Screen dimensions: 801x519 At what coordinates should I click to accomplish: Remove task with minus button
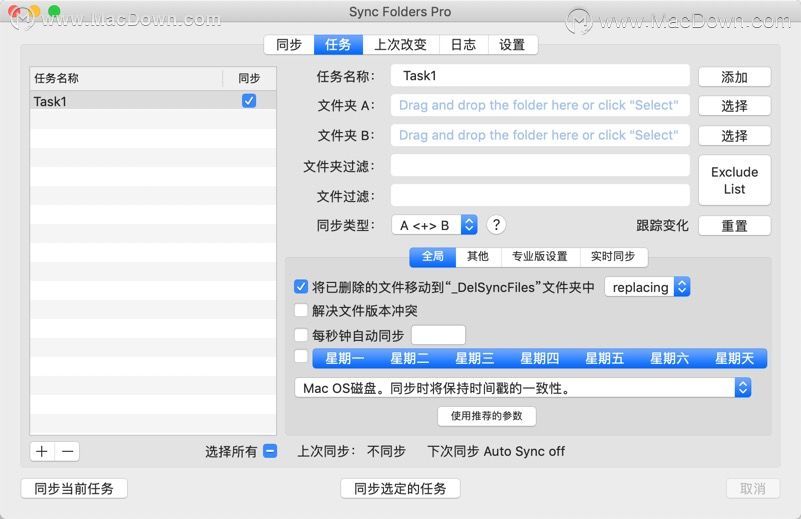pyautogui.click(x=67, y=452)
